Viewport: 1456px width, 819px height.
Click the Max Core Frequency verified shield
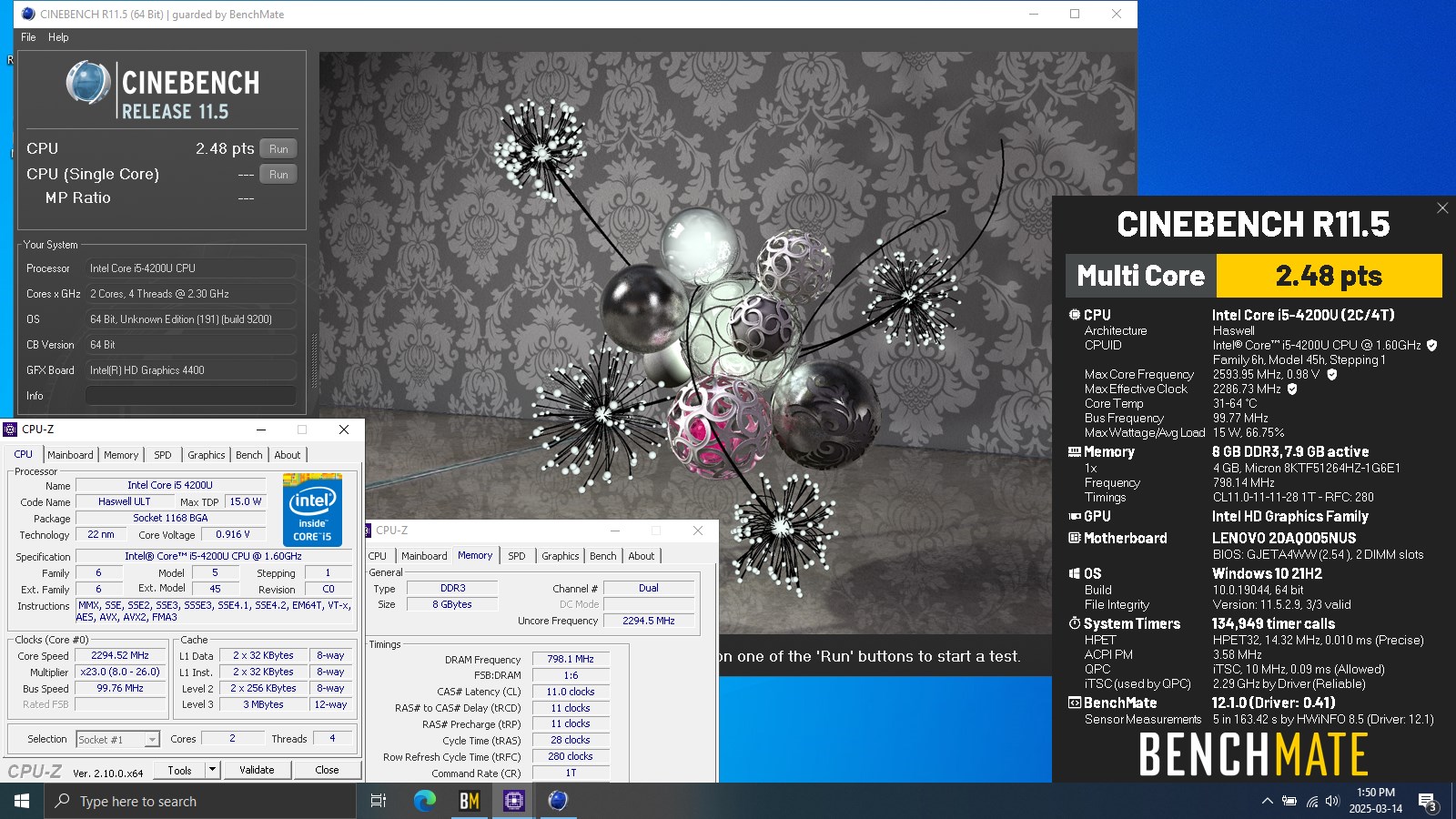[1332, 374]
